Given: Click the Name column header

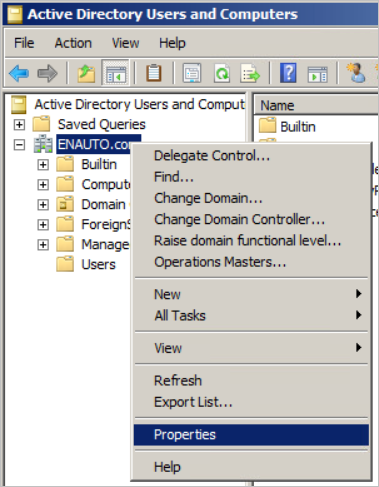Looking at the screenshot, I should [x=316, y=105].
